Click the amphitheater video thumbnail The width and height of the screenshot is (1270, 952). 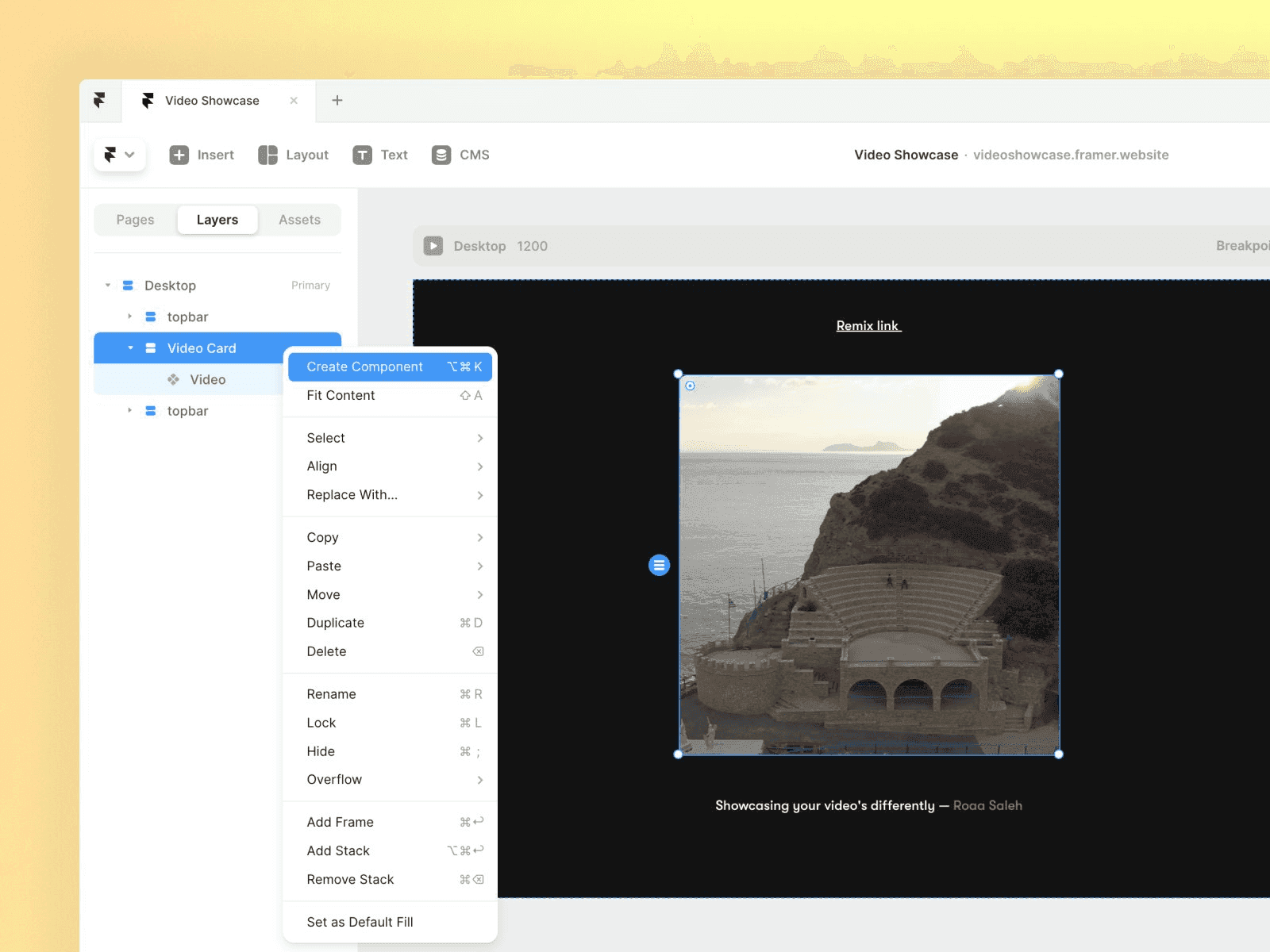coord(868,565)
